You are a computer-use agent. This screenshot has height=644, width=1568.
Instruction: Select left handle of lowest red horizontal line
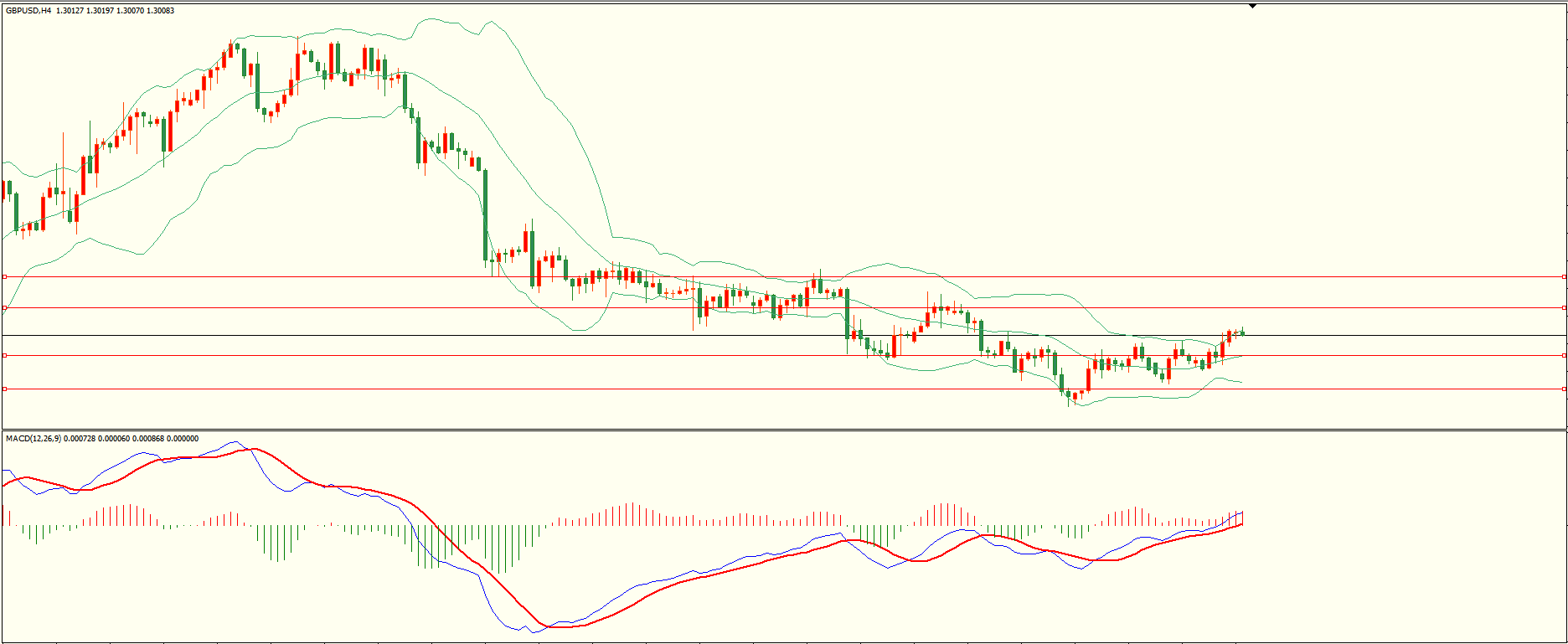[4, 389]
